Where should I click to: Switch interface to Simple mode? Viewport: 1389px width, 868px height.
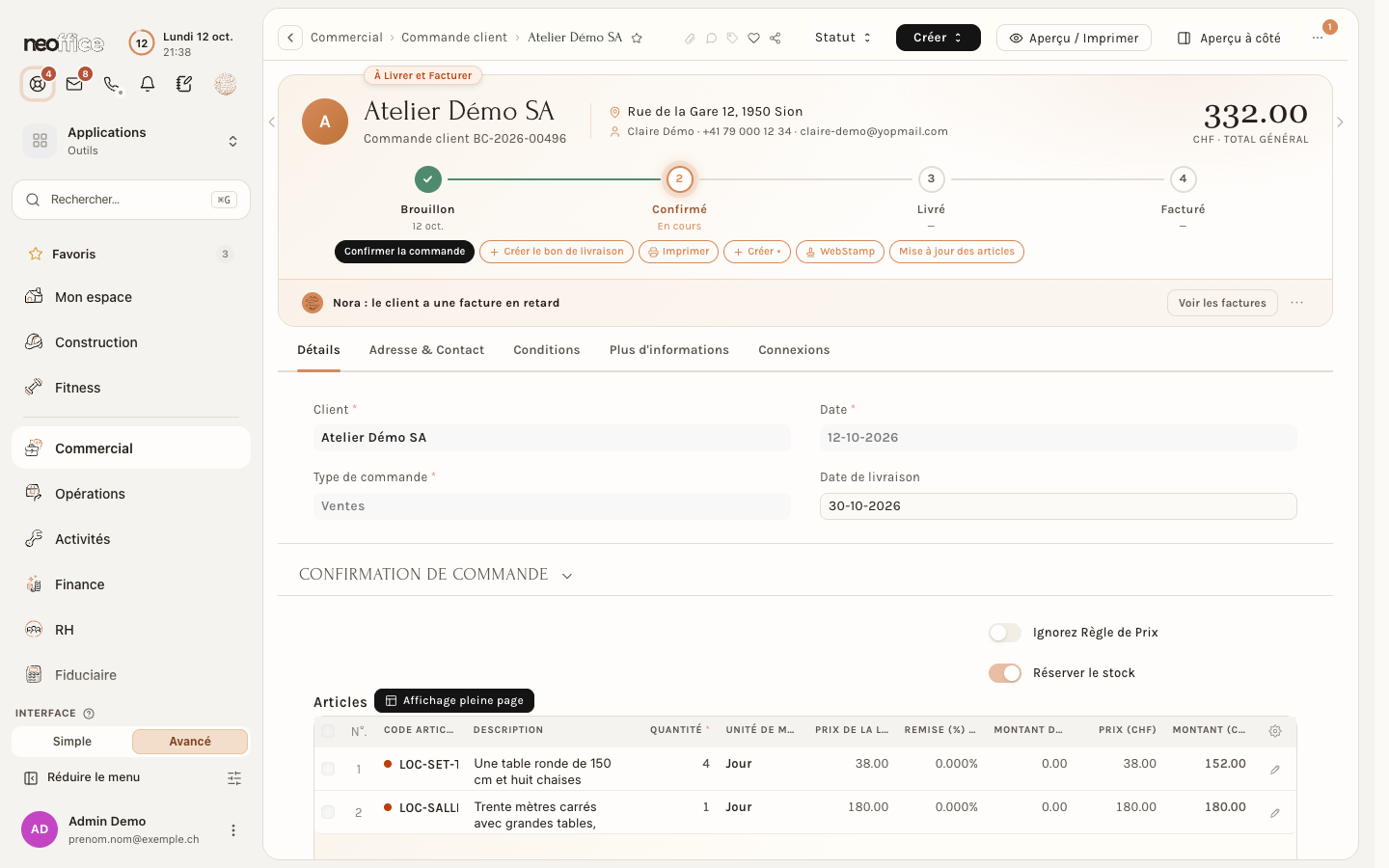point(72,742)
